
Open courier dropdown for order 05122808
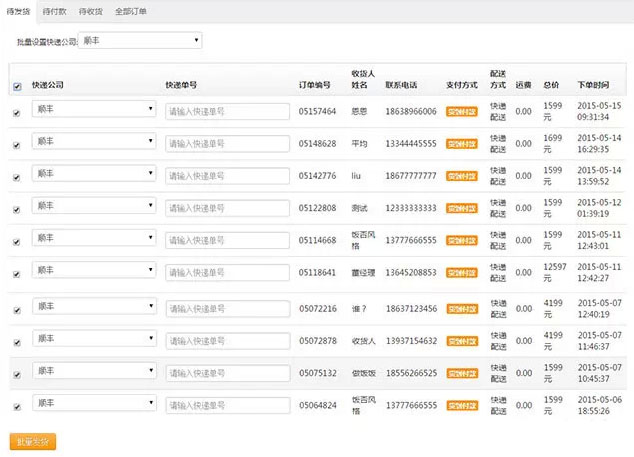[94, 208]
